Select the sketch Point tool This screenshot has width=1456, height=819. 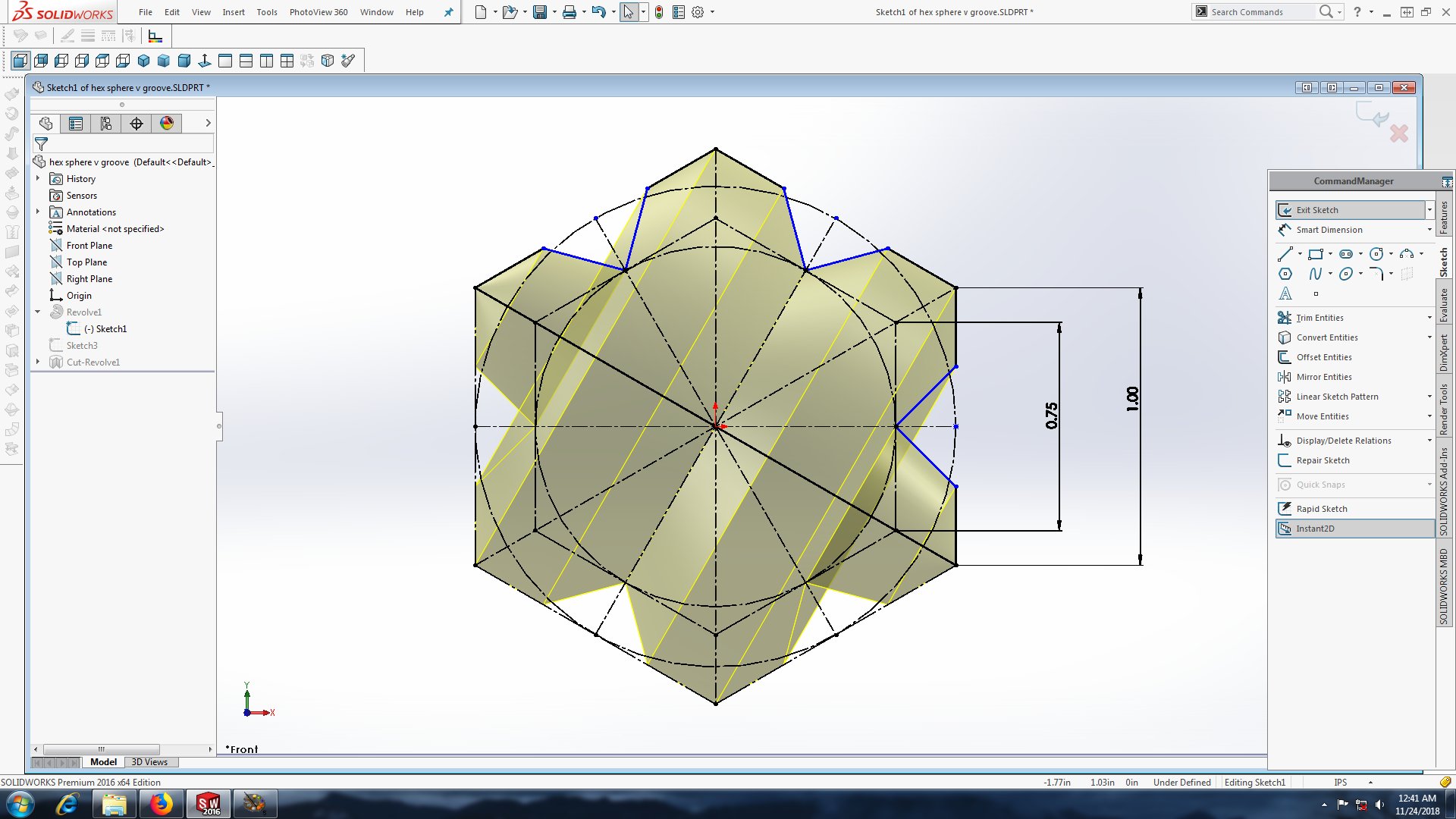pos(1316,293)
